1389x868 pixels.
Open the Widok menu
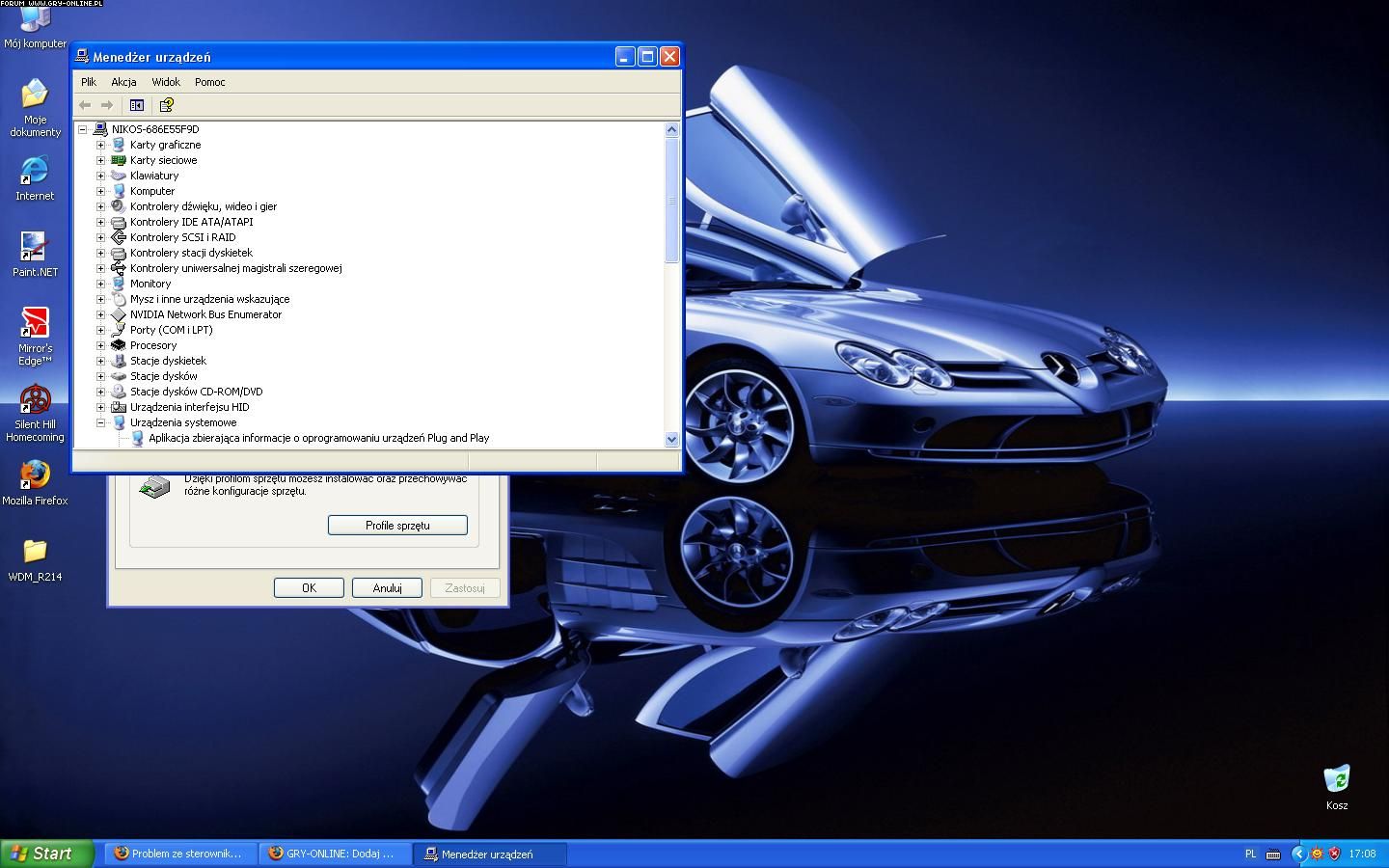coord(166,82)
